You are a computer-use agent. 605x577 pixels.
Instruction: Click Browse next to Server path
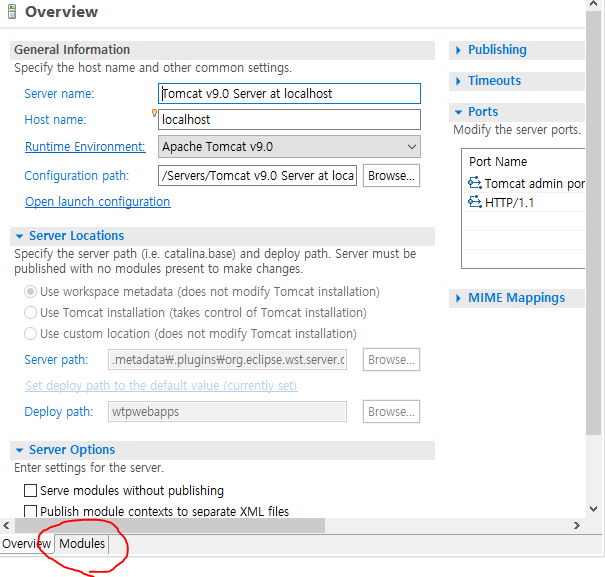(x=391, y=360)
